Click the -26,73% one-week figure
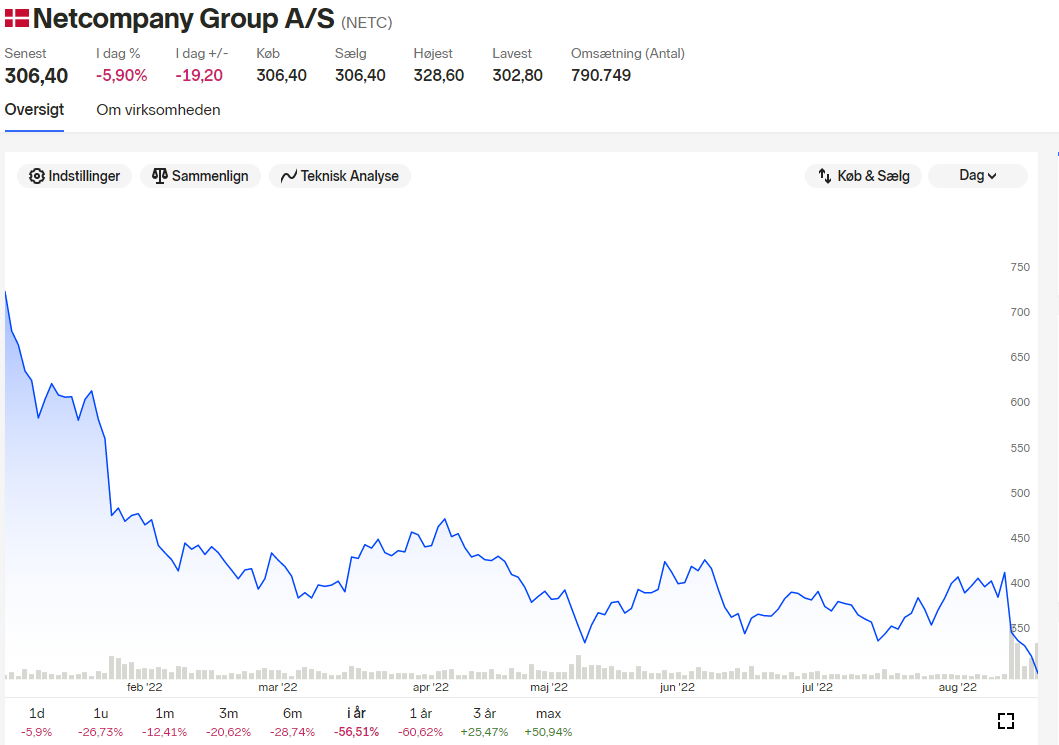 click(x=101, y=732)
